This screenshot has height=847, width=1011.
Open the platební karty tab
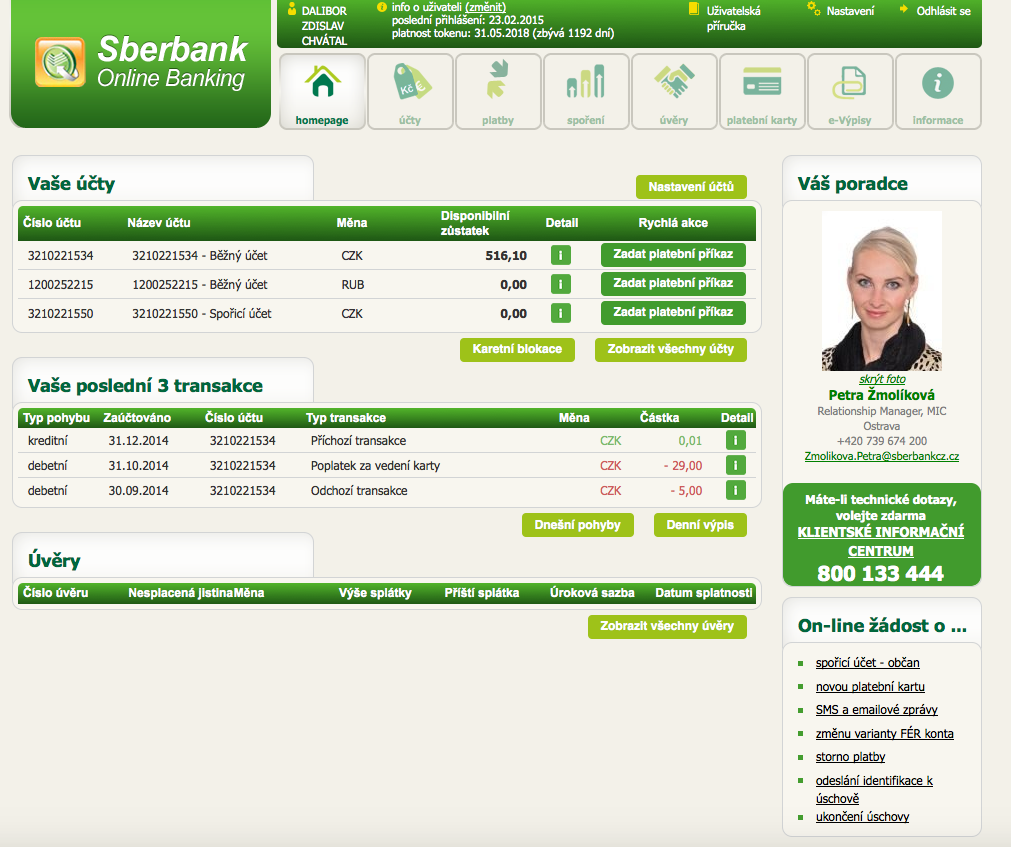(762, 92)
